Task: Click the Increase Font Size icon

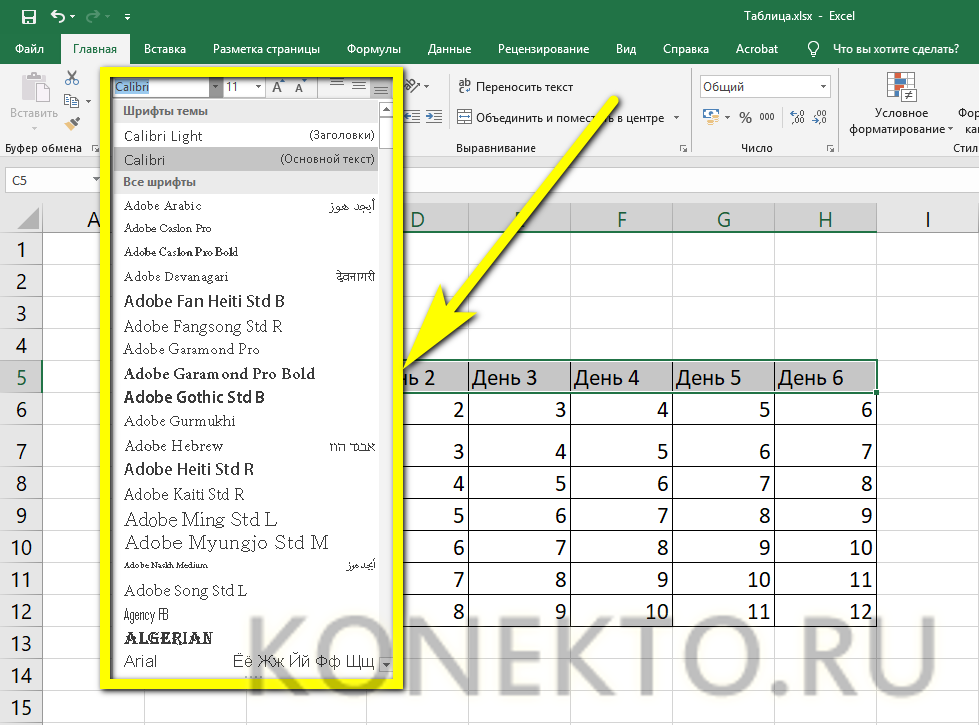Action: pyautogui.click(x=279, y=87)
